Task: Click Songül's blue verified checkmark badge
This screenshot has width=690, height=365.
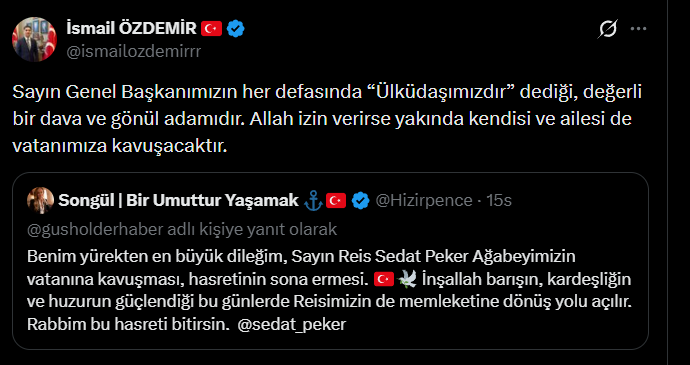Action: (x=361, y=201)
